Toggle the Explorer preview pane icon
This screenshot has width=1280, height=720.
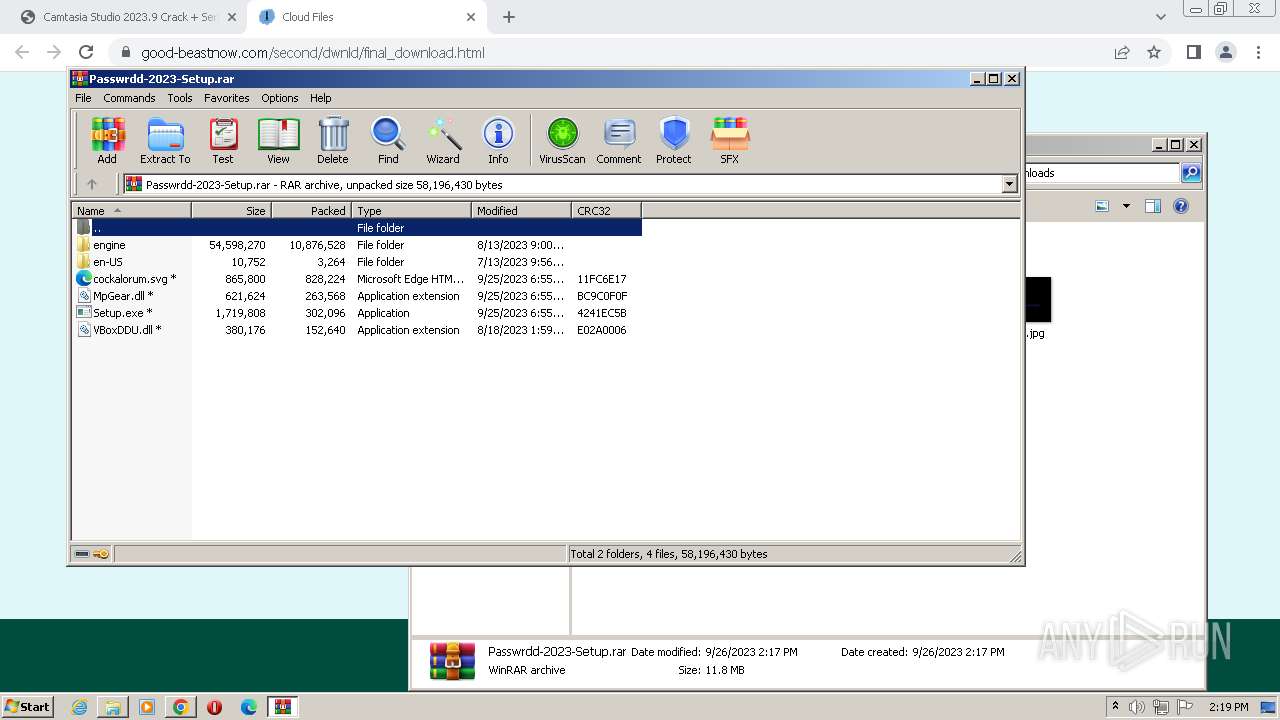[1152, 206]
